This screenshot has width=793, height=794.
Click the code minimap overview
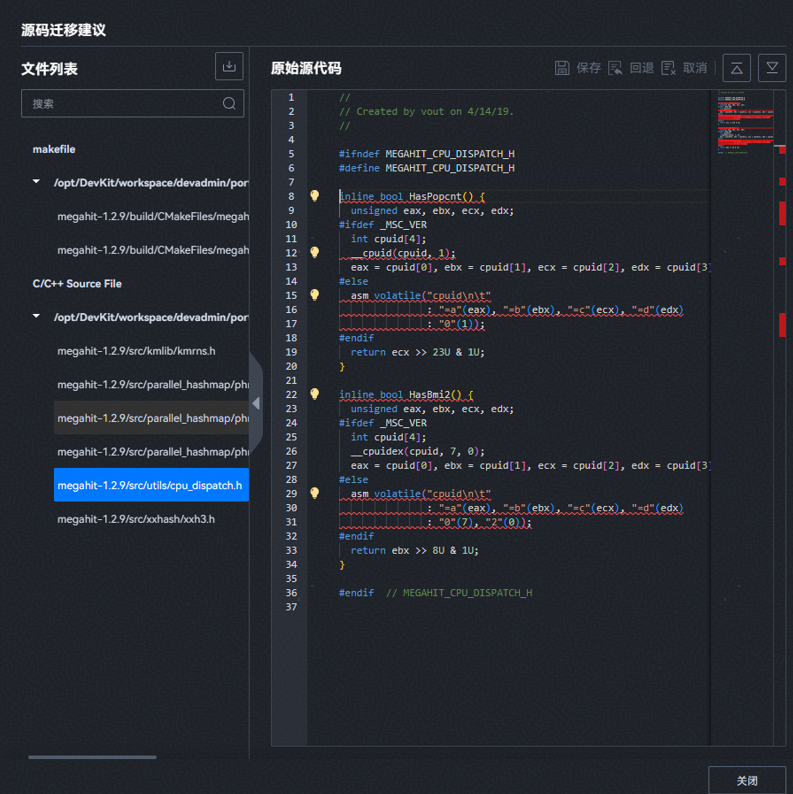click(745, 120)
